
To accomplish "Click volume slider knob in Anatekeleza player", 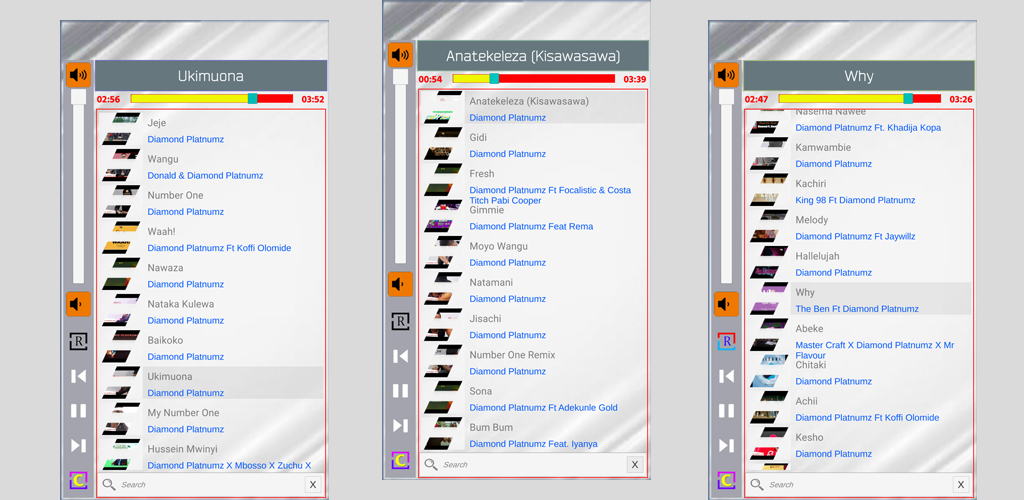I will point(400,76).
